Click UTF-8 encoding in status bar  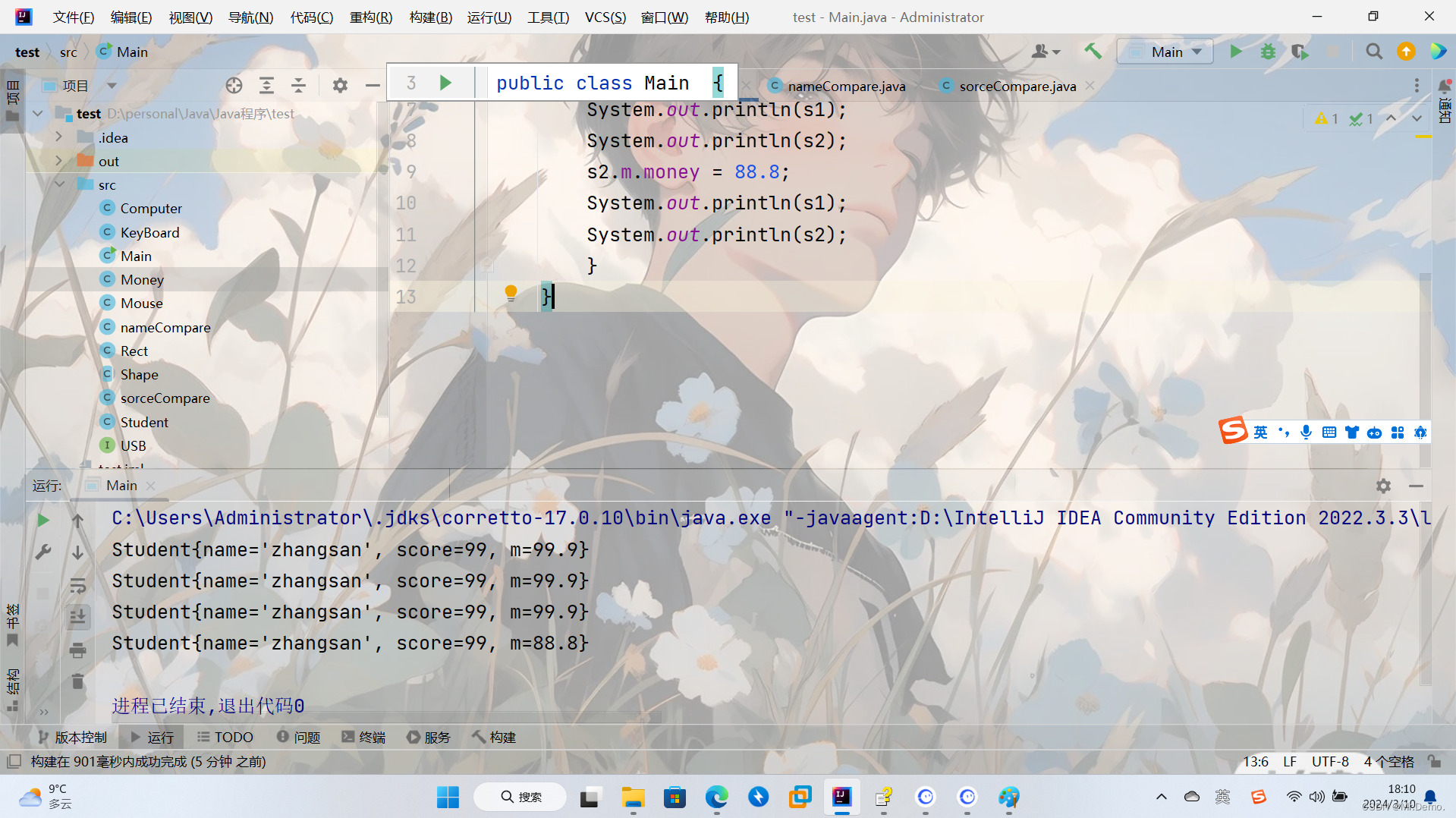pyautogui.click(x=1330, y=761)
